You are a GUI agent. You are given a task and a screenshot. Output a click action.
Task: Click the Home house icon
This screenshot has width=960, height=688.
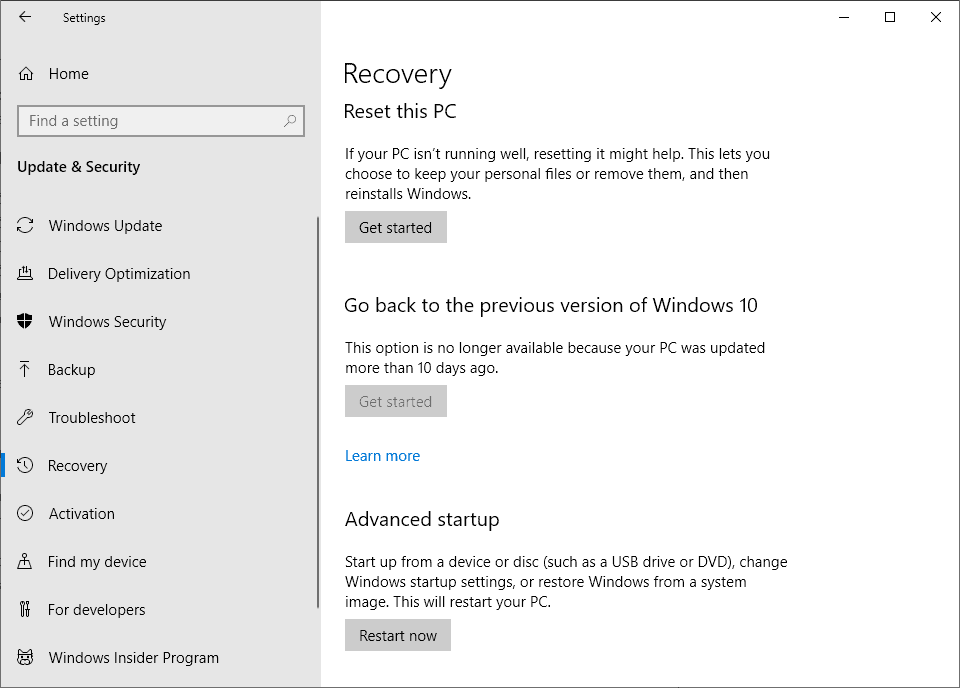point(26,74)
